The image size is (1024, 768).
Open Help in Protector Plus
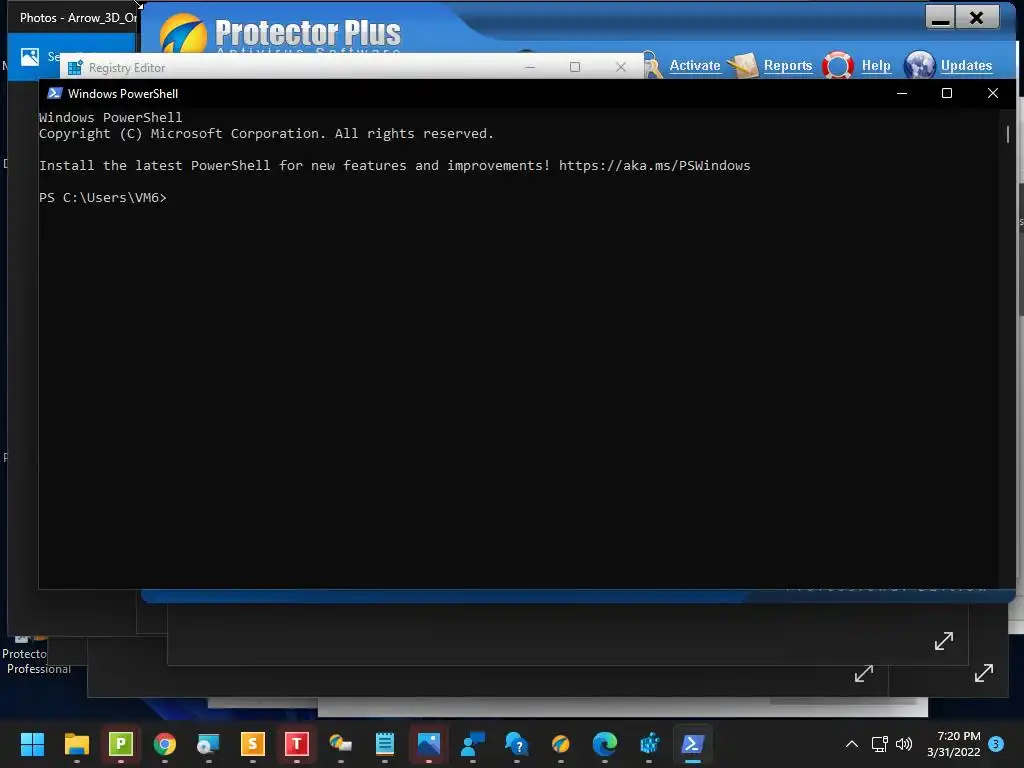(x=876, y=66)
